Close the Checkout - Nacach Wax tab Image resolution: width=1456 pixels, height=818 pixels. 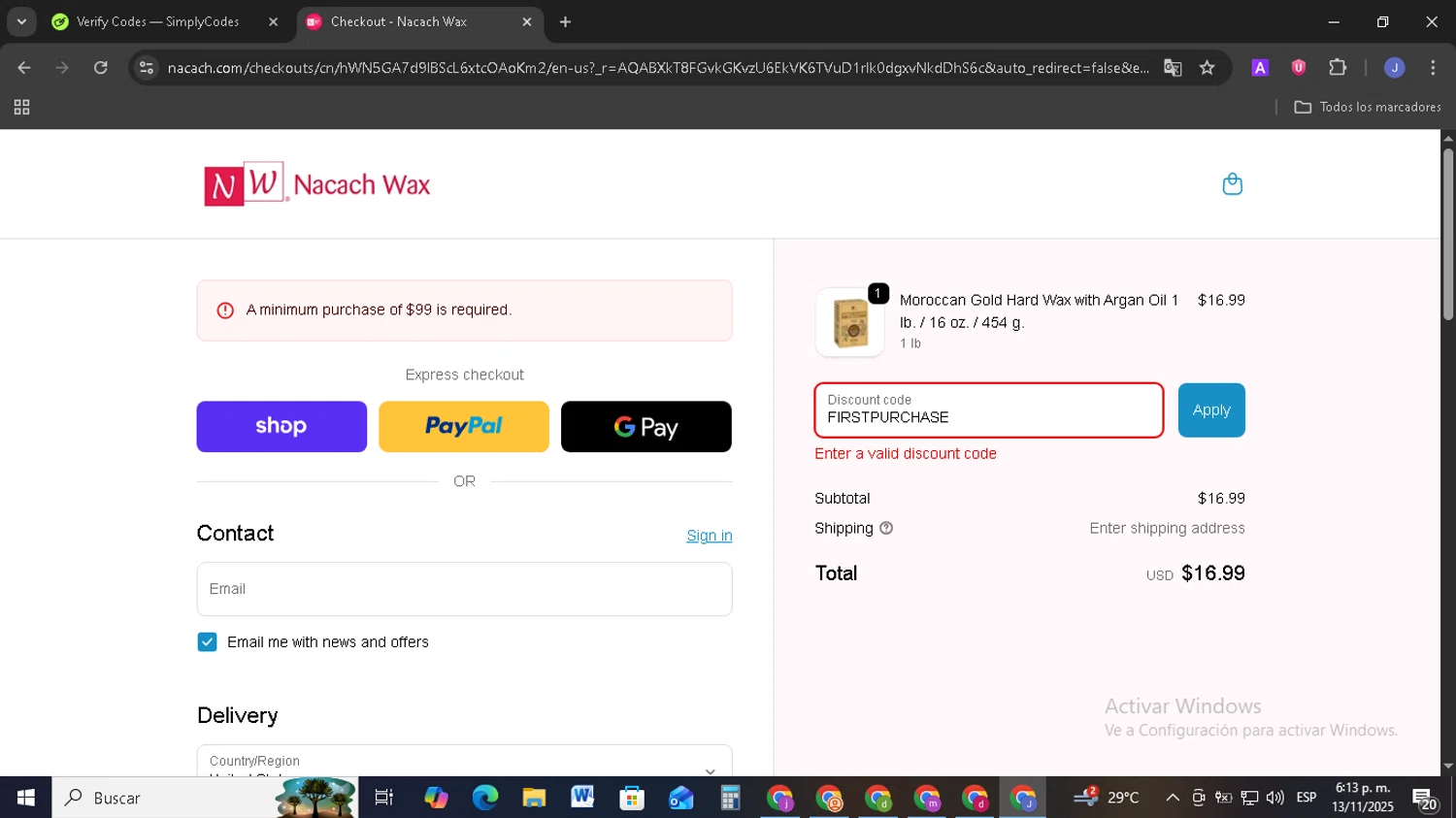[x=527, y=21]
